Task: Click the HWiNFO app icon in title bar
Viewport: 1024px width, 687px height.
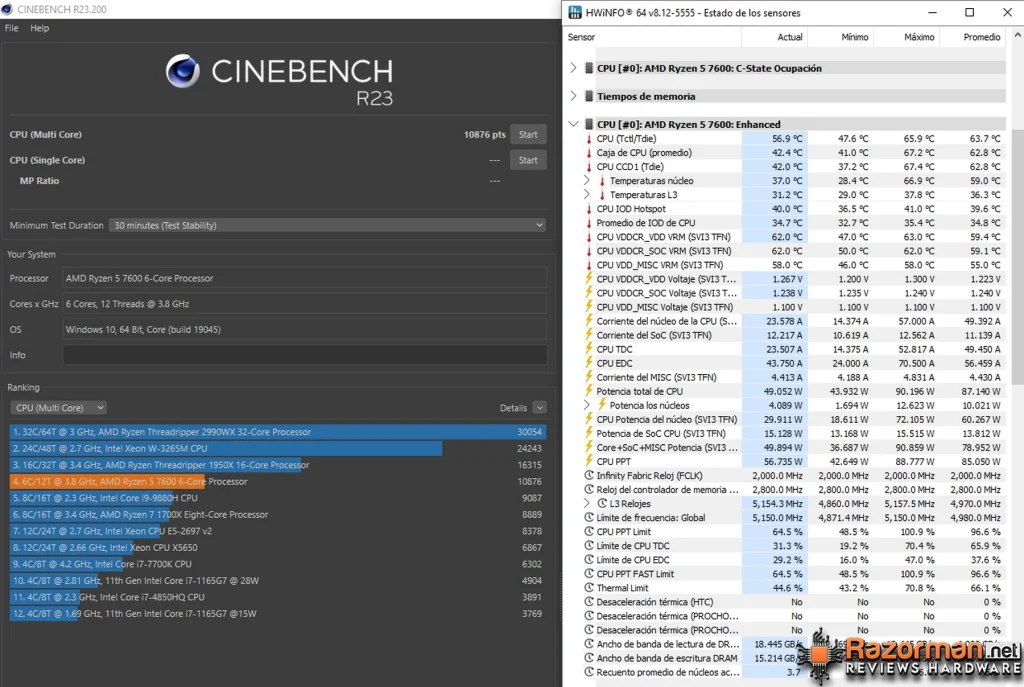Action: click(575, 12)
